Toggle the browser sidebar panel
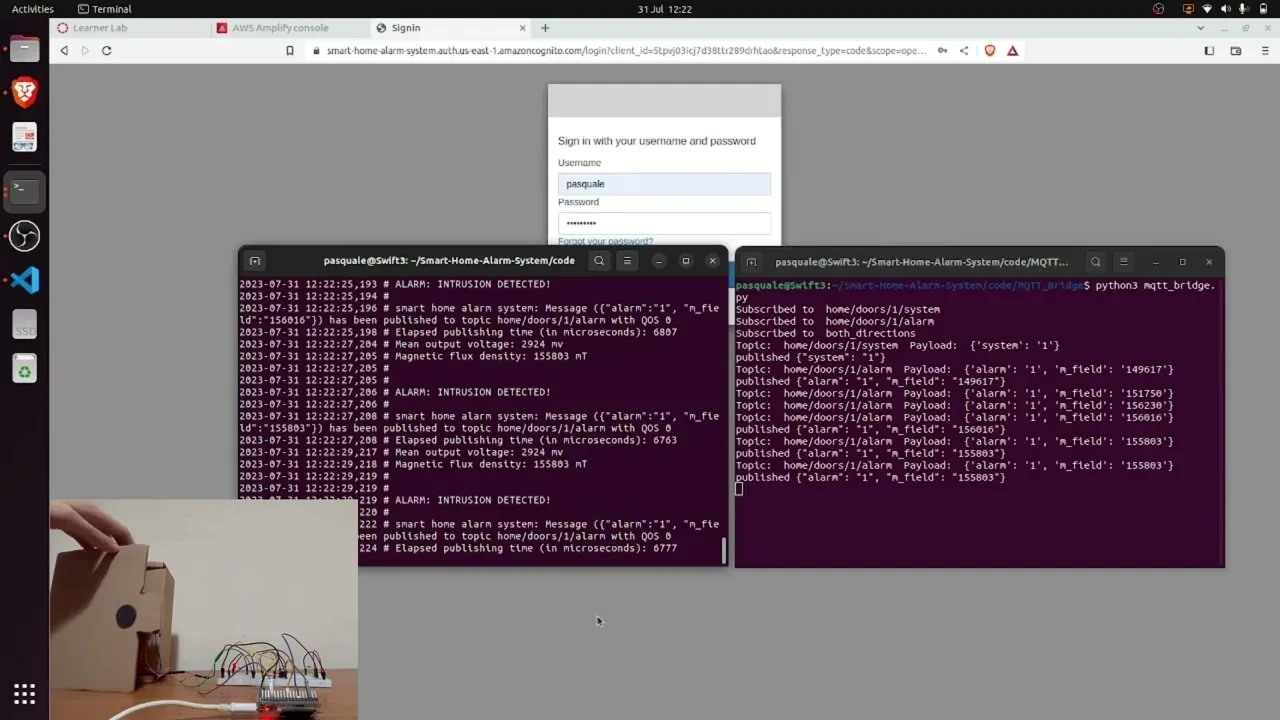Viewport: 1280px width, 720px height. click(x=1209, y=51)
